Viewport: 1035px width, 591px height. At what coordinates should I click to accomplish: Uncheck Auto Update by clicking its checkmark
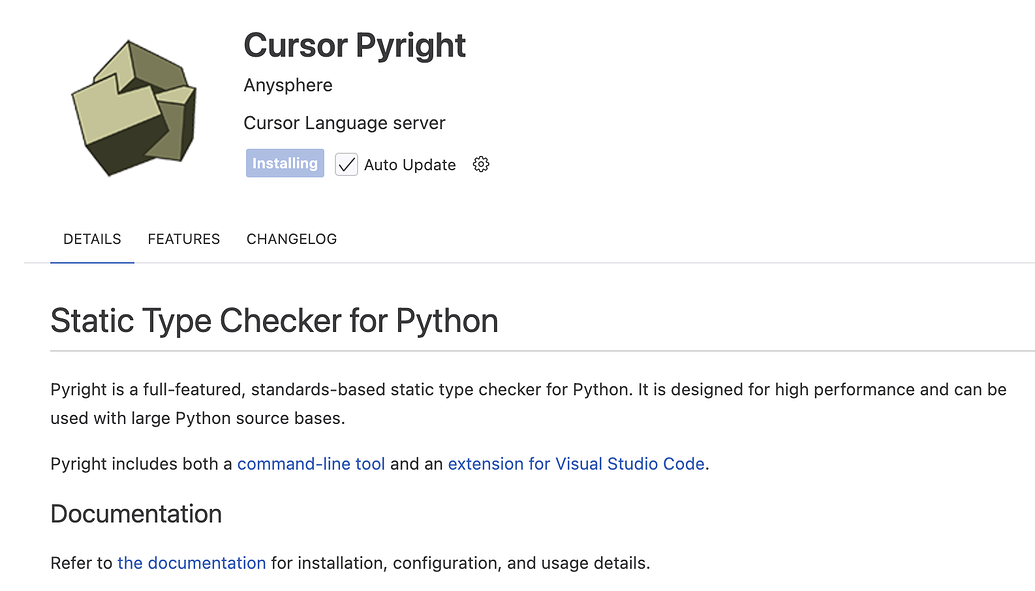(345, 163)
